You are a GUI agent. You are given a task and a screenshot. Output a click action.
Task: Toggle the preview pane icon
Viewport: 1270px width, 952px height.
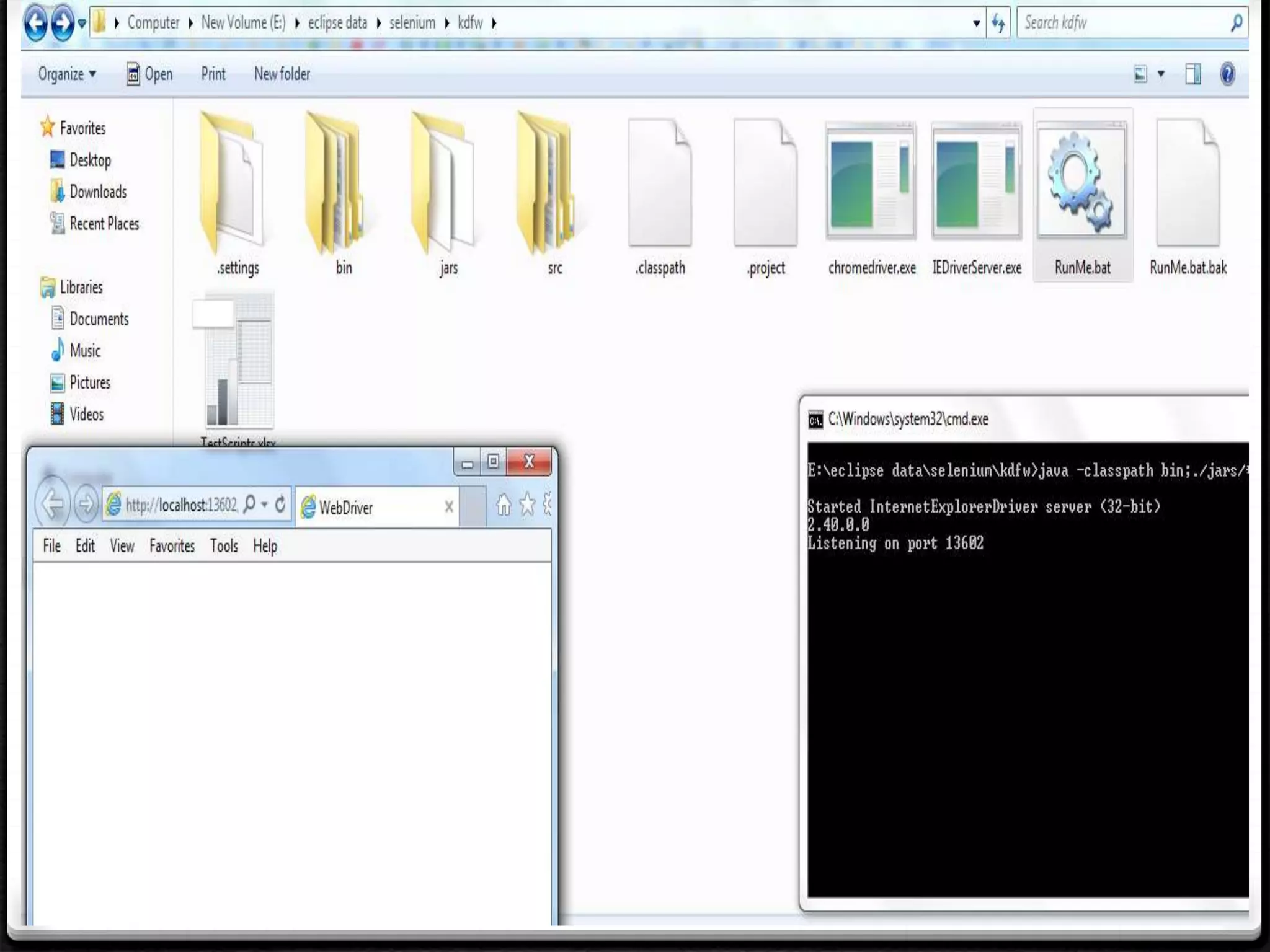[1192, 74]
